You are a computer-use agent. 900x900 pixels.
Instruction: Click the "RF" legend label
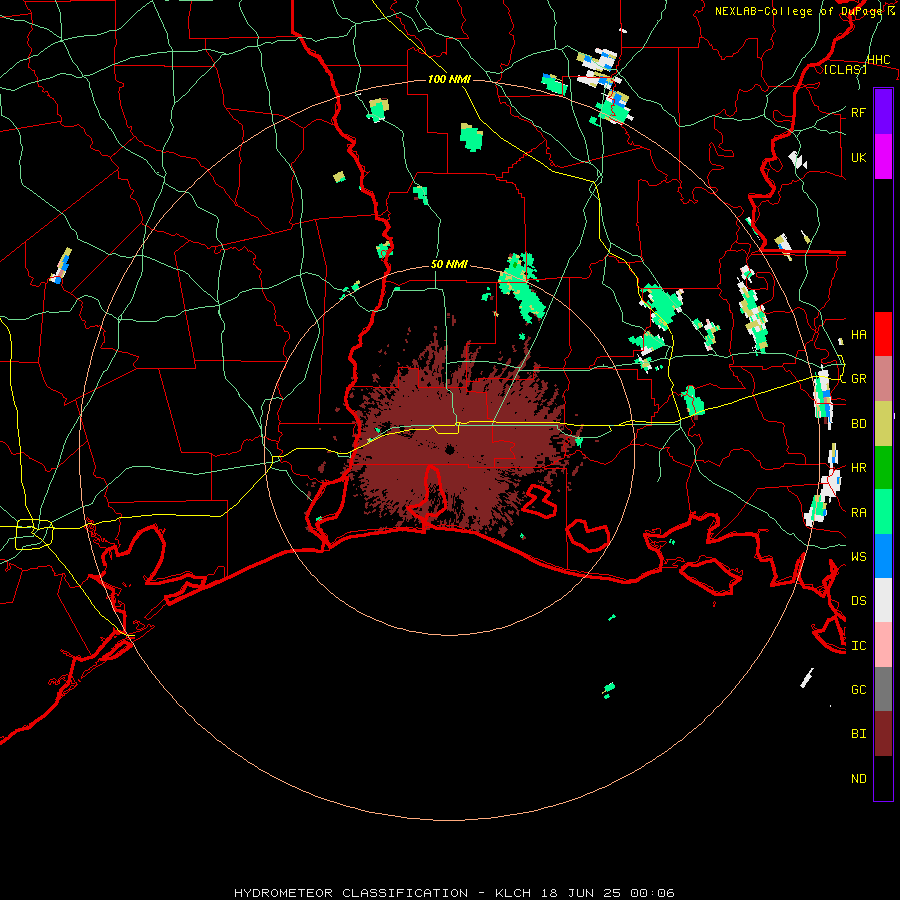click(x=859, y=112)
